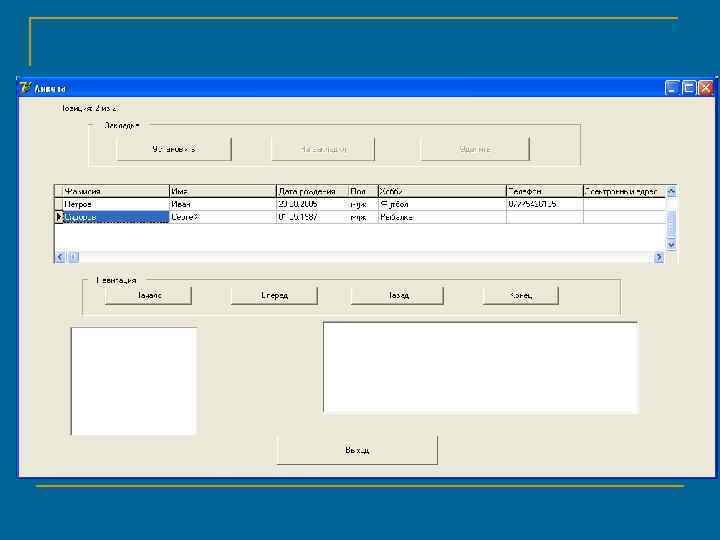Click the Рыбалка hobby cell

click(x=442, y=217)
